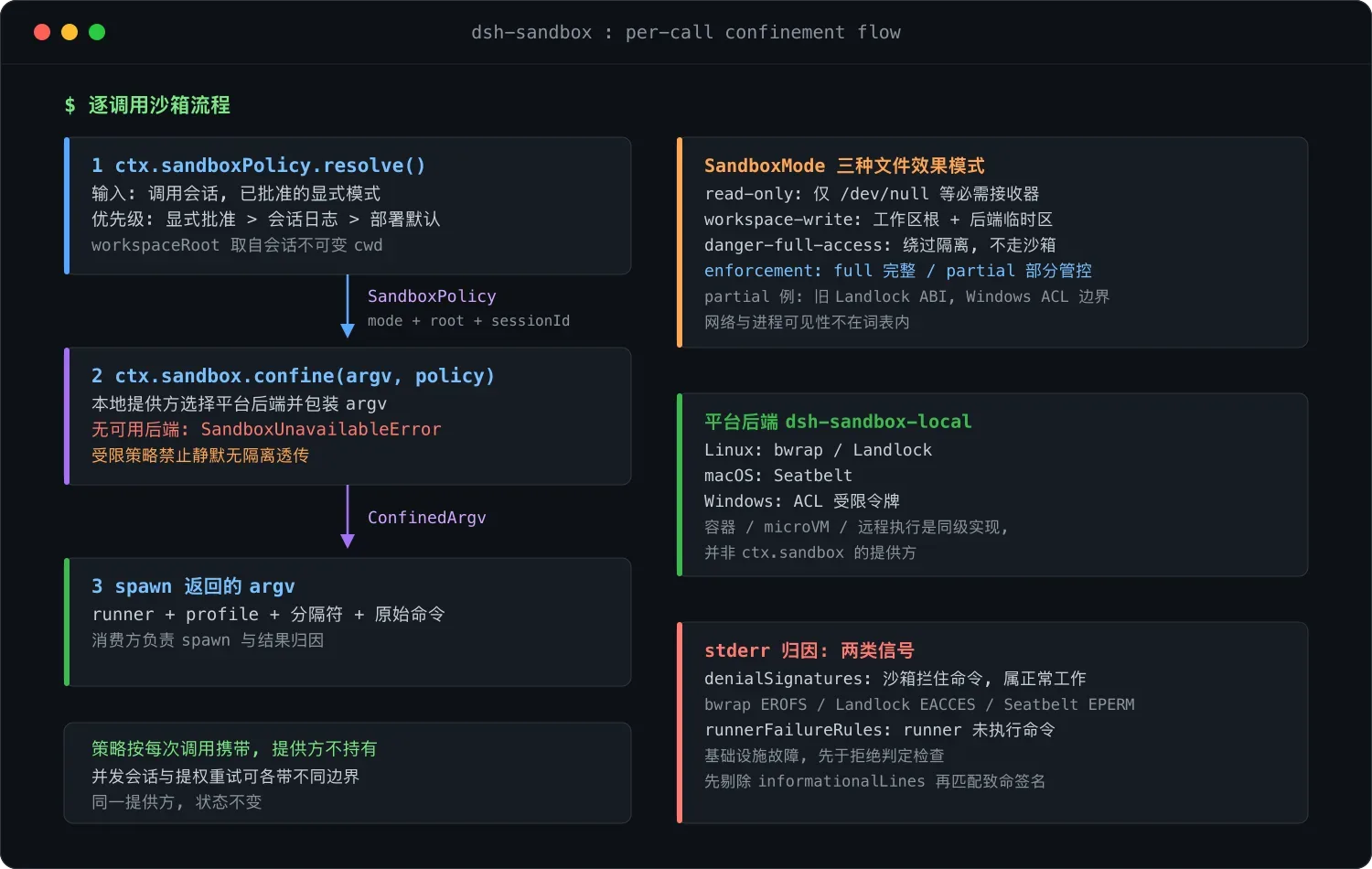Click the heading "平台后端 dsh-sandbox-local"

(838, 422)
